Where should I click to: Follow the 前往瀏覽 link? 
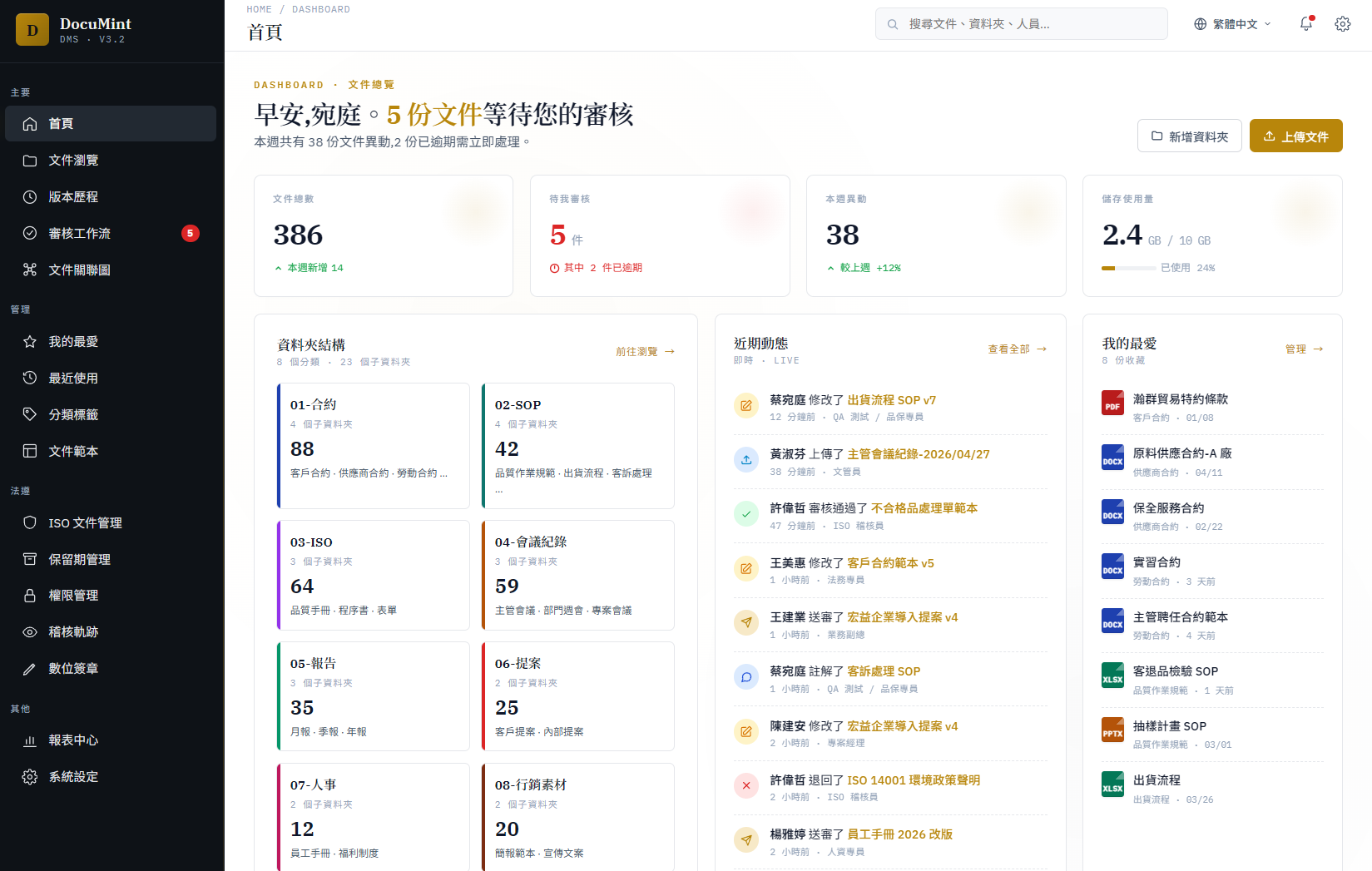coord(645,352)
